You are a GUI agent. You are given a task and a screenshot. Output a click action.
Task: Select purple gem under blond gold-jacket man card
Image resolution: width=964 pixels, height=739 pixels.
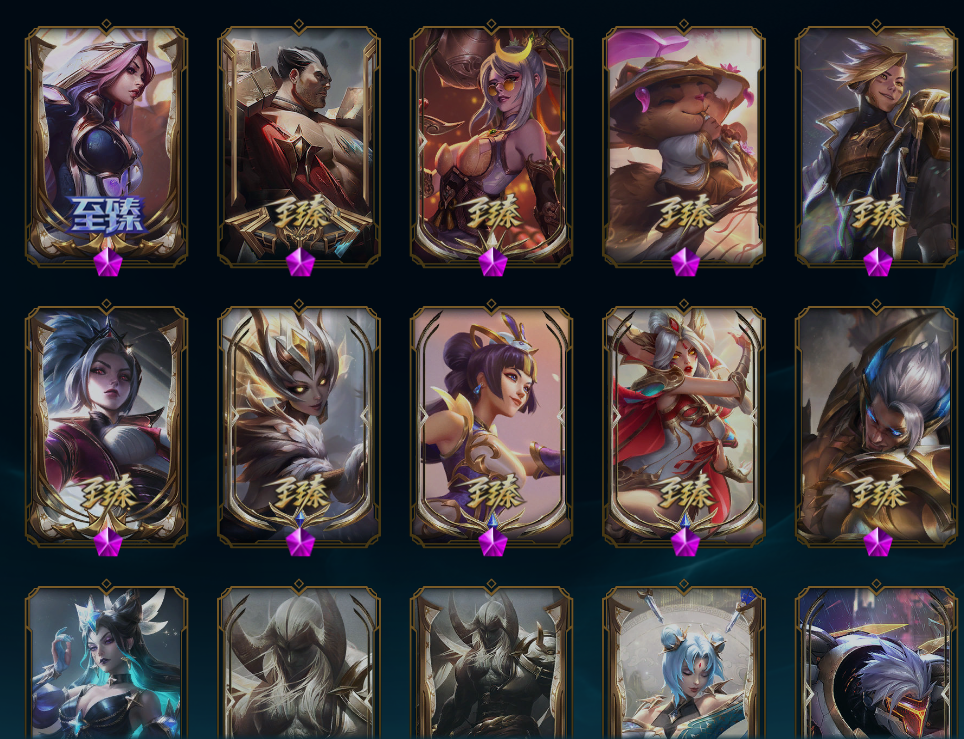[877, 263]
